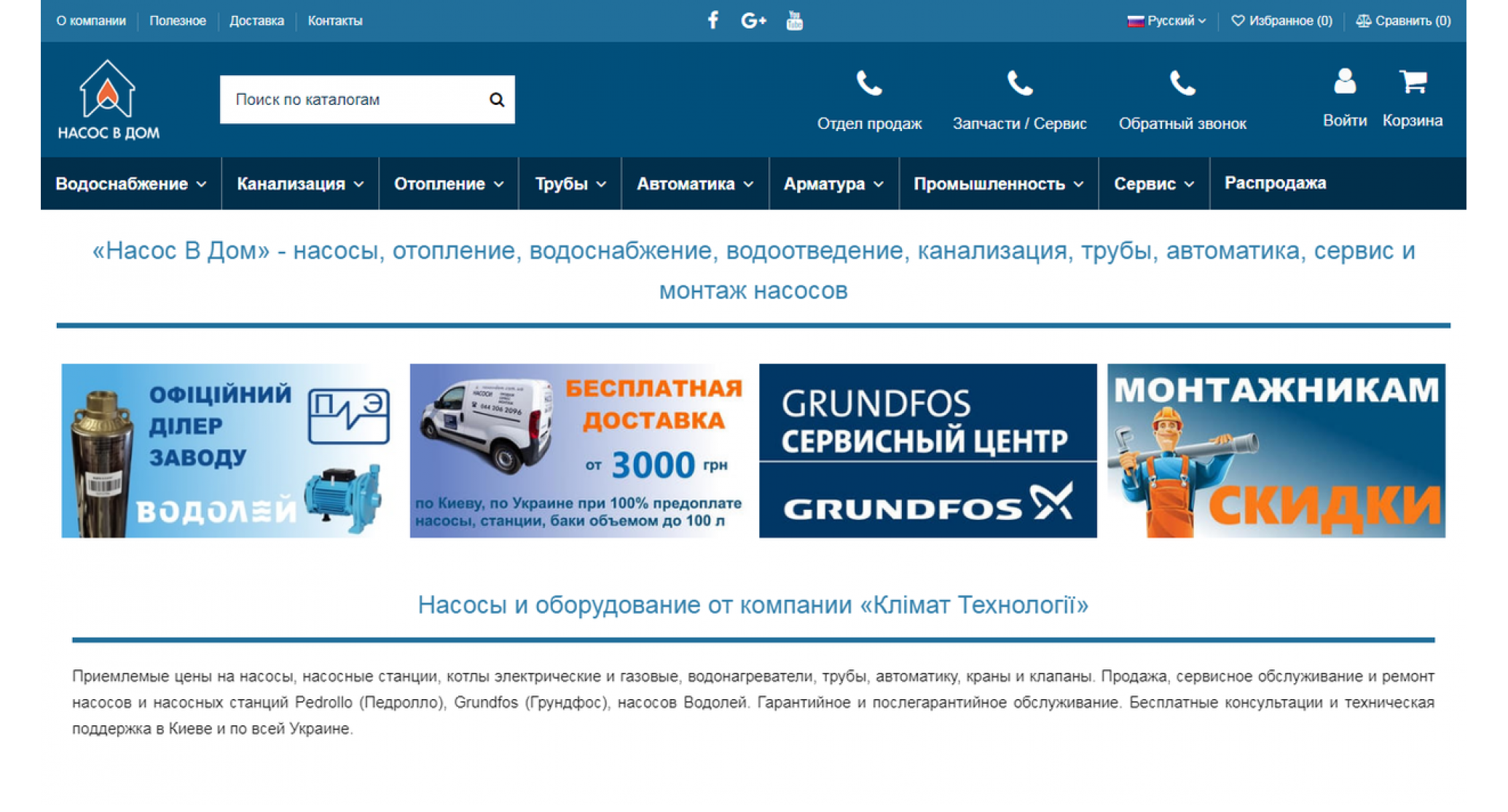The height and width of the screenshot is (812, 1508).
Task: Click the Запчасти / Сервис label
Action: (1020, 124)
